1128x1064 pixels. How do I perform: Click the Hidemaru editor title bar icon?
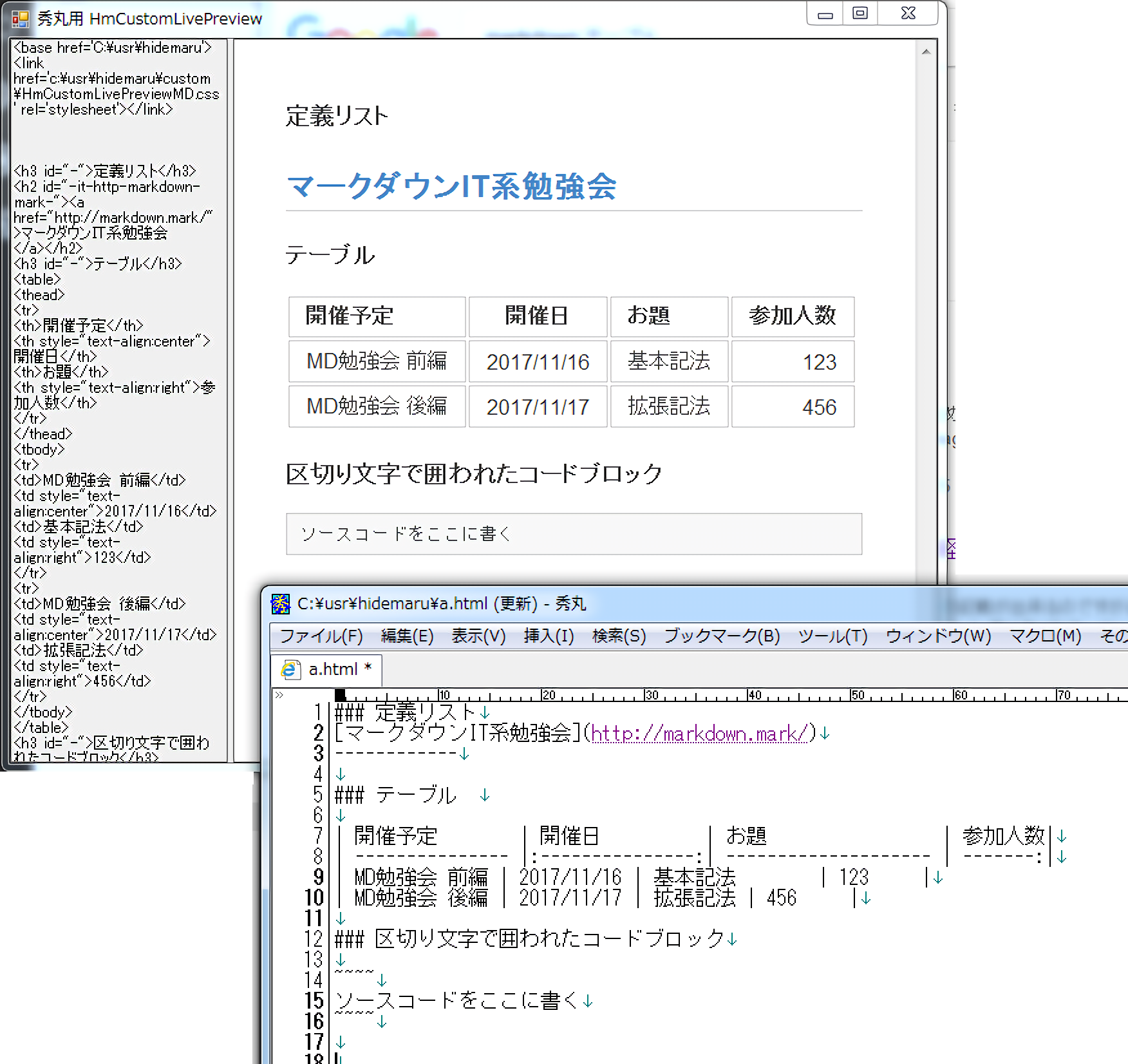[x=281, y=603]
